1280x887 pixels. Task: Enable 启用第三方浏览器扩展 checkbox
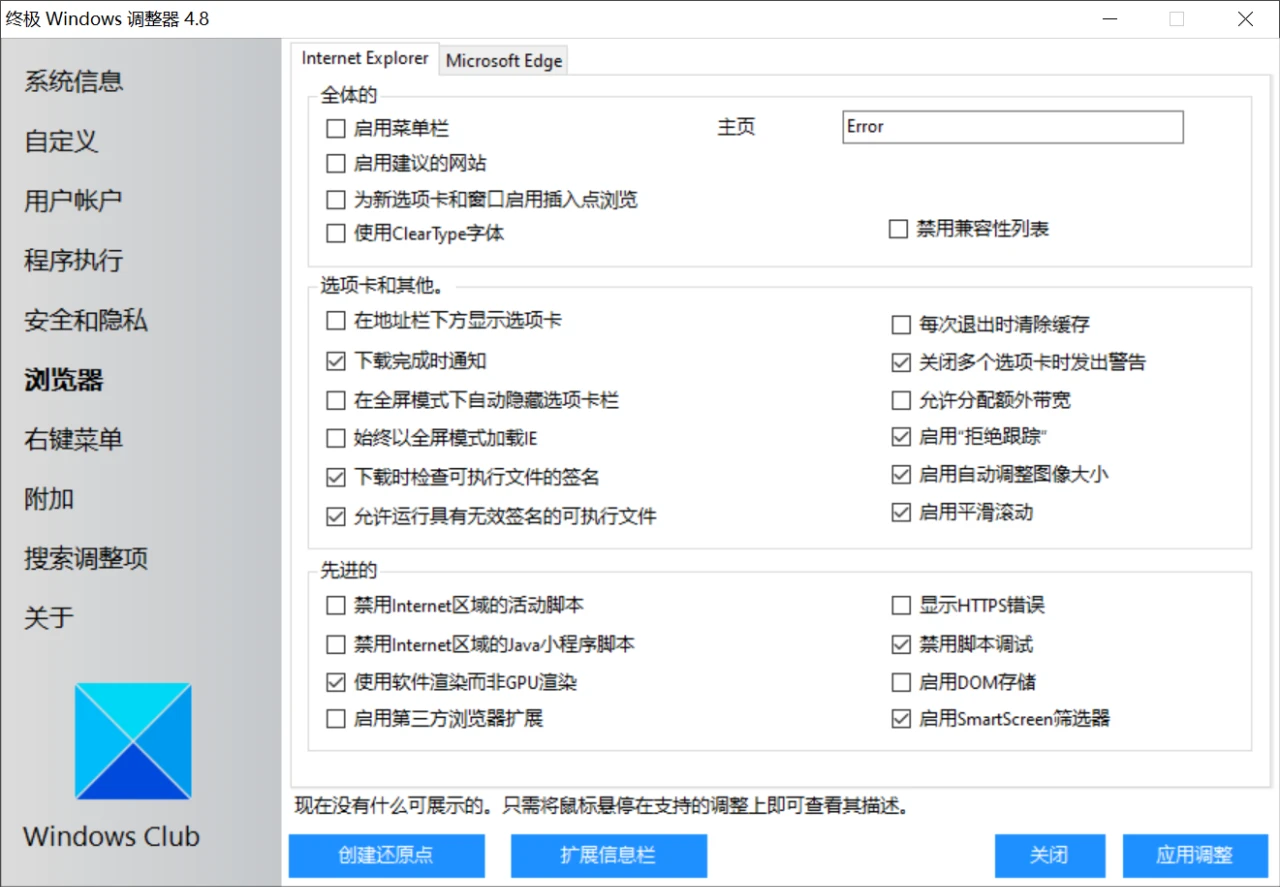click(336, 718)
